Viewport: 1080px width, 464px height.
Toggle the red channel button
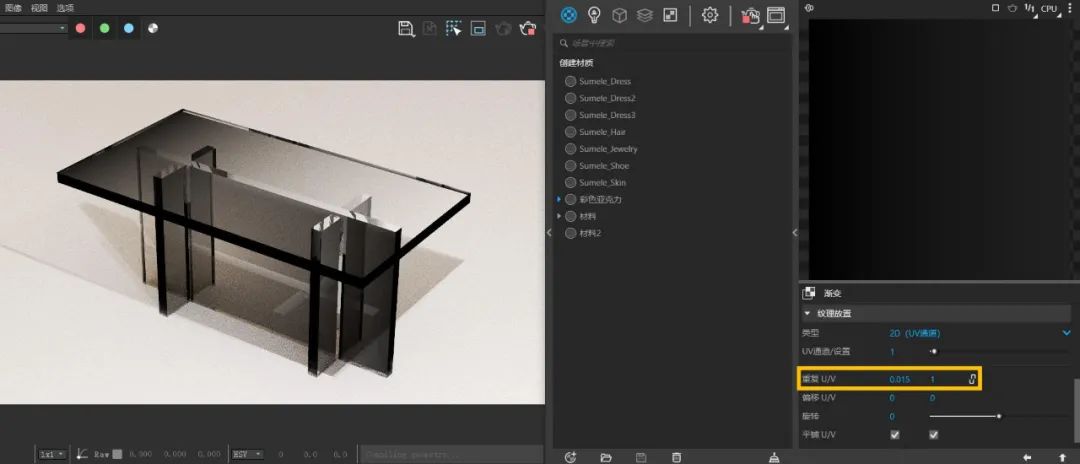tap(81, 28)
